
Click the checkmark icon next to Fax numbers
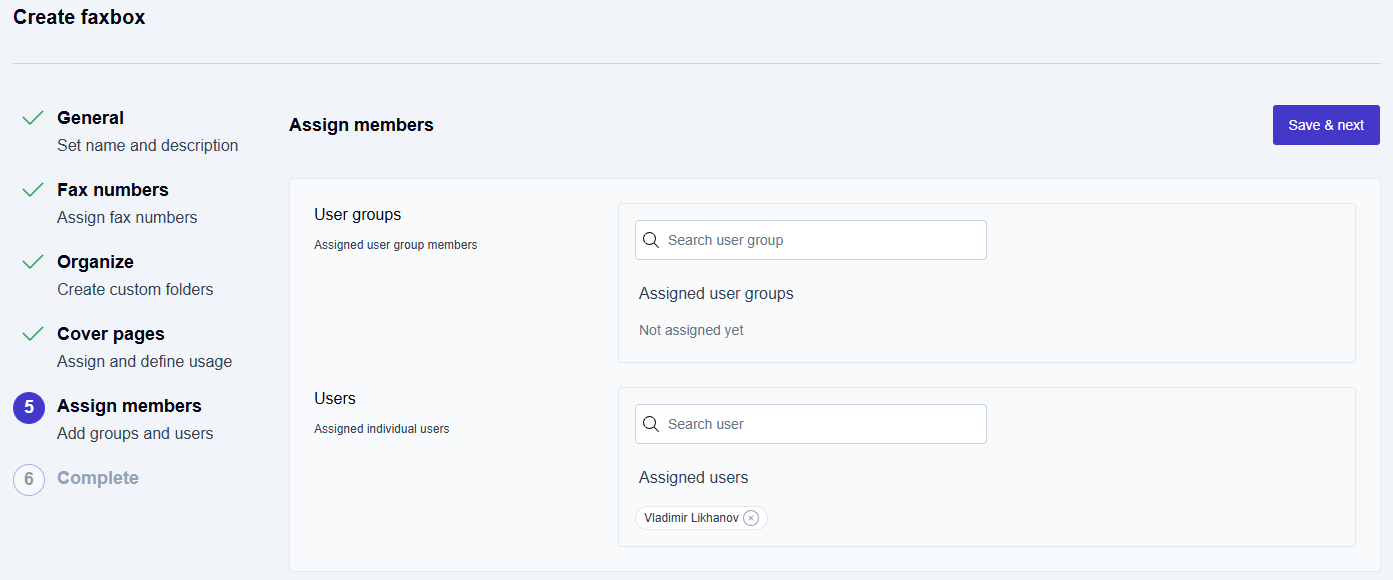(x=33, y=190)
